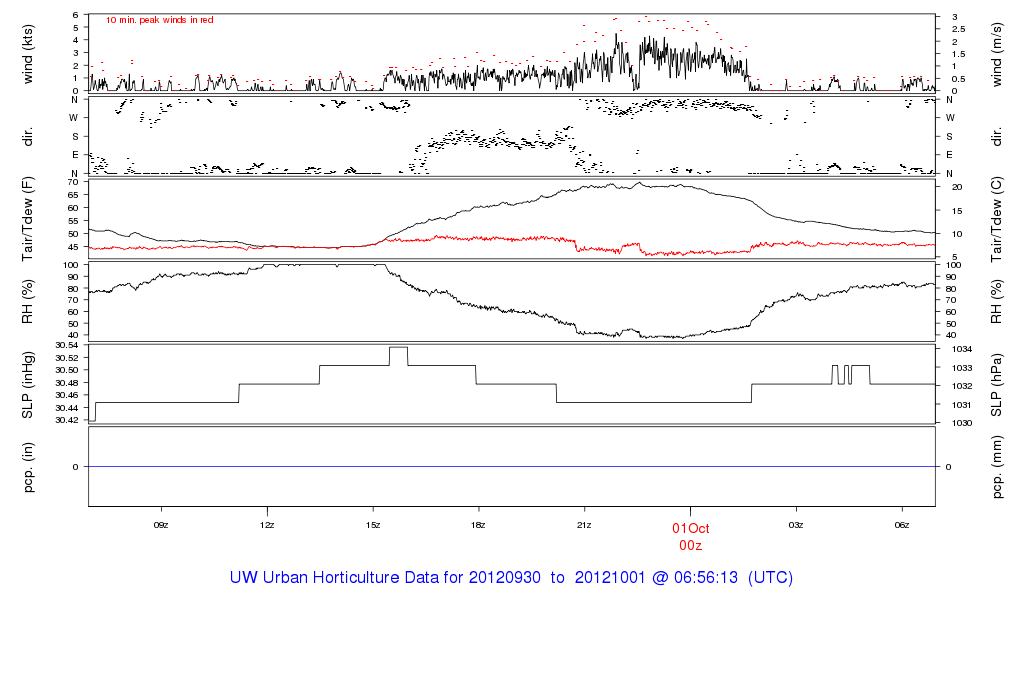
Task: Click the '1034' hPa axis value
Action: (x=962, y=349)
